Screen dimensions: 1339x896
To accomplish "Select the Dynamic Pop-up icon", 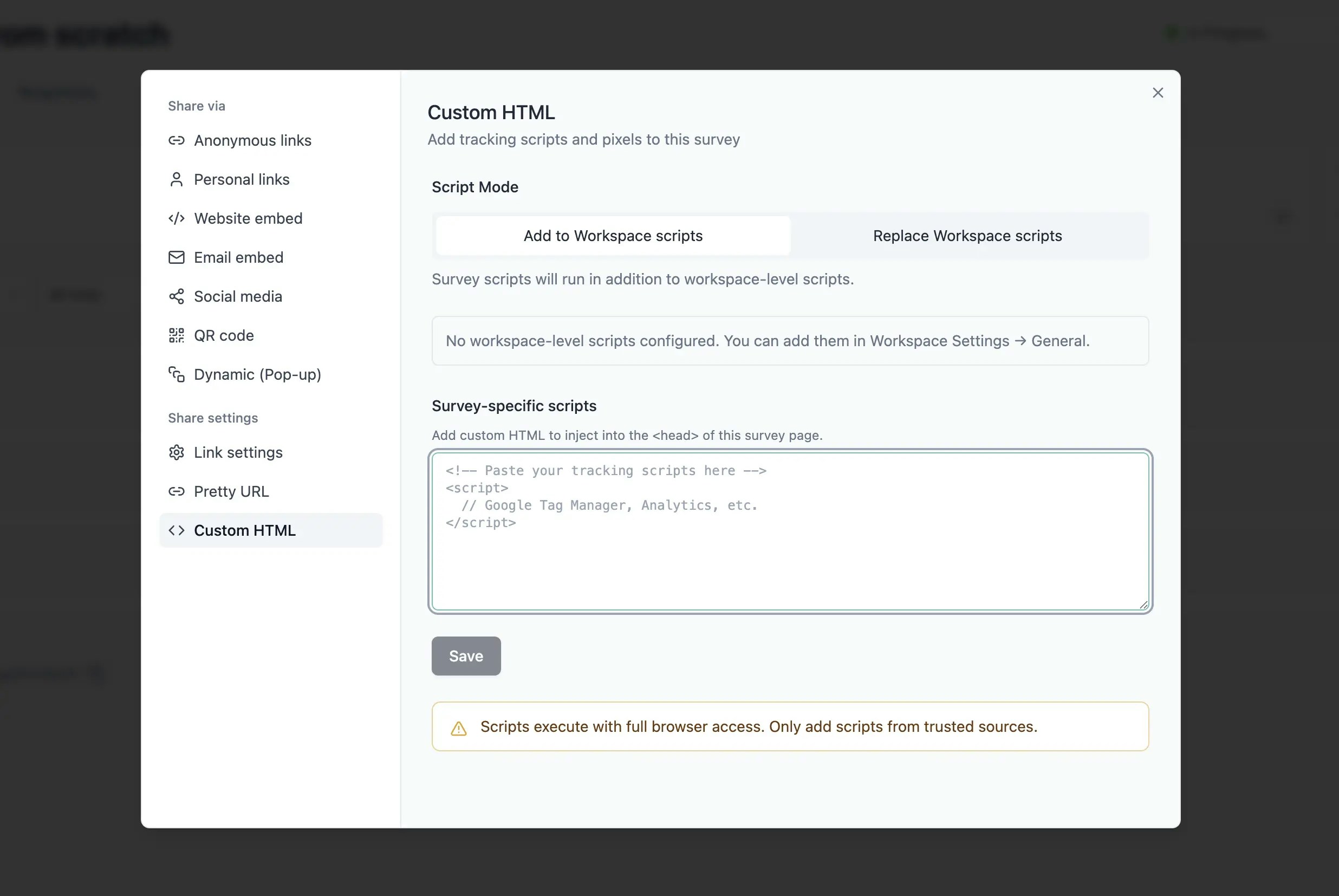I will click(x=176, y=374).
